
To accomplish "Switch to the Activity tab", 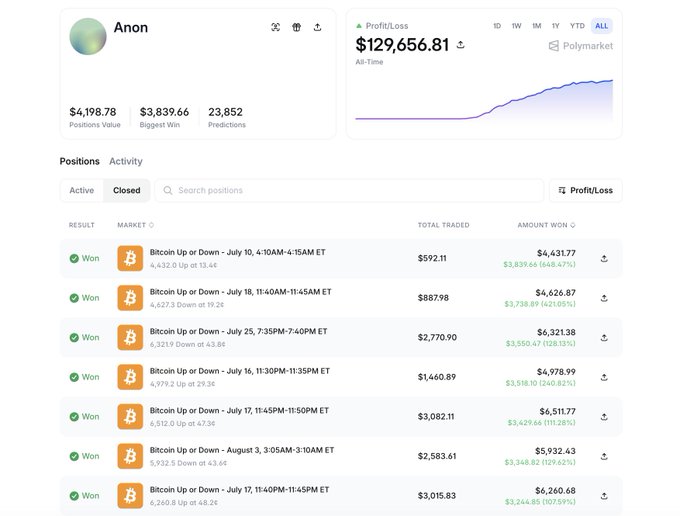I will tap(126, 161).
